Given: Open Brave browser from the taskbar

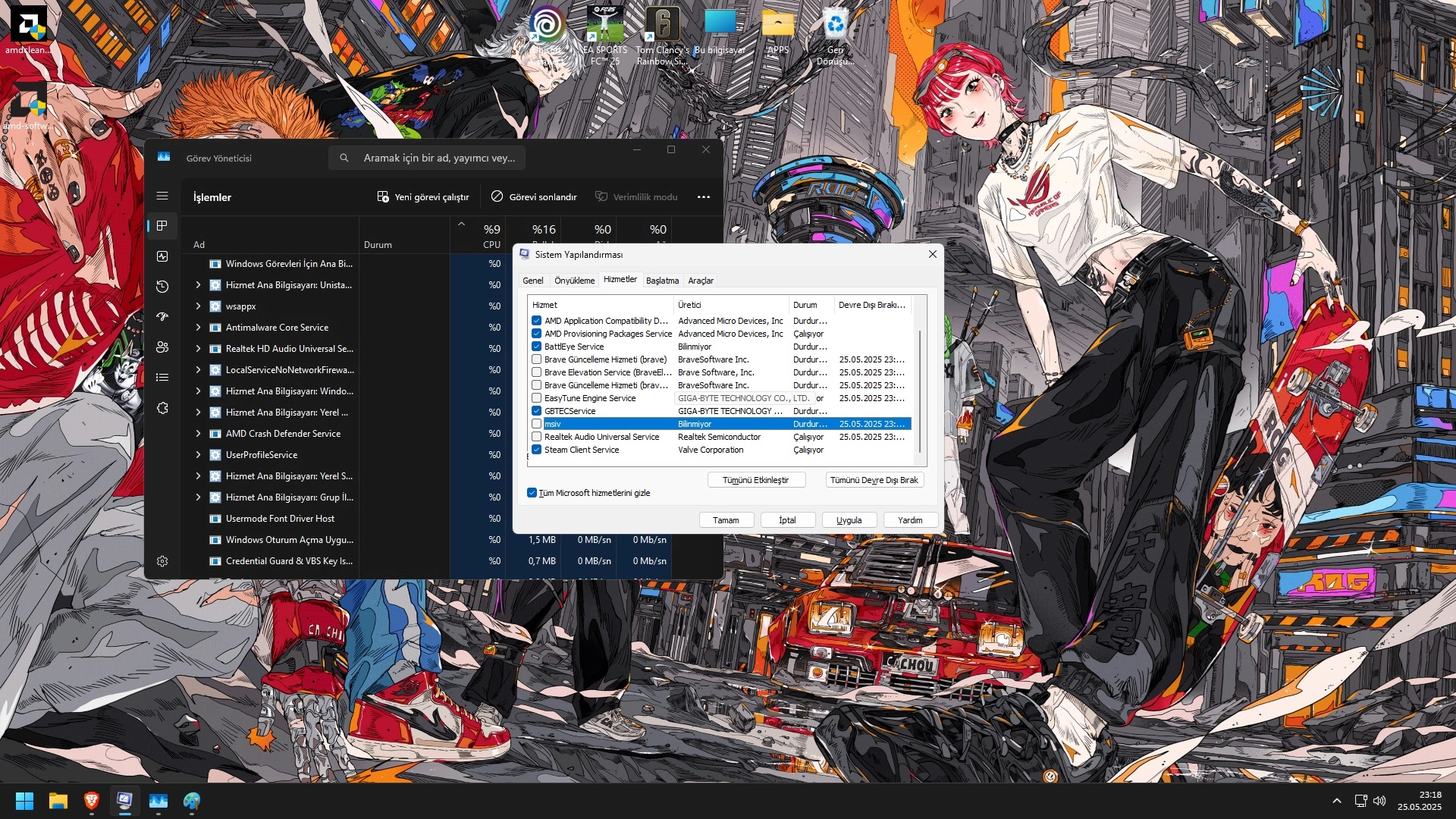Looking at the screenshot, I should point(92,801).
